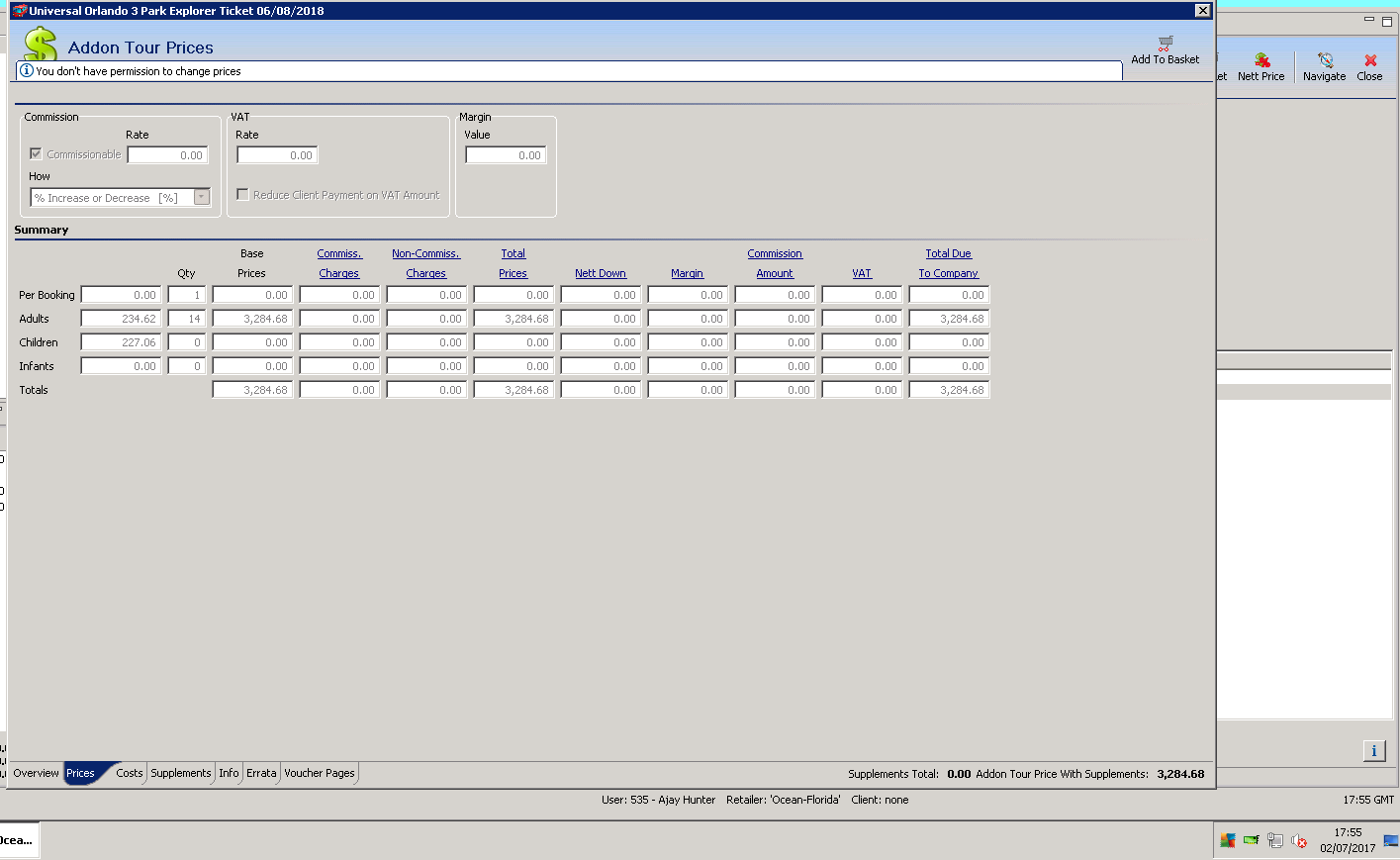Click the Margin column link
The height and width of the screenshot is (860, 1400).
pos(688,273)
